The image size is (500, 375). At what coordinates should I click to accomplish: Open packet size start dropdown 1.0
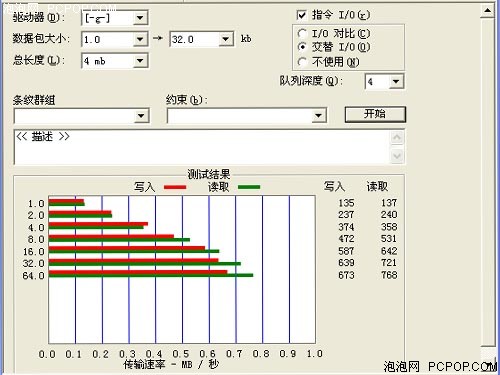[140, 40]
